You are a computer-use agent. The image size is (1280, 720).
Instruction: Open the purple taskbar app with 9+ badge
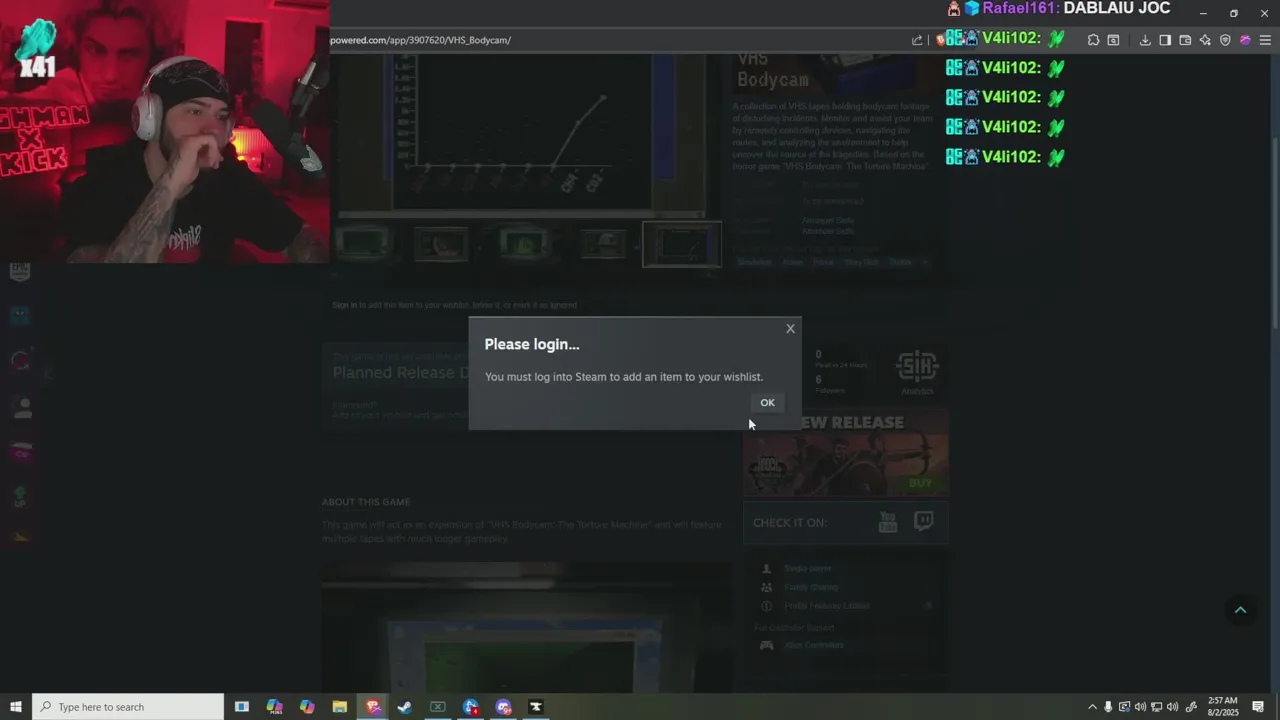click(503, 707)
